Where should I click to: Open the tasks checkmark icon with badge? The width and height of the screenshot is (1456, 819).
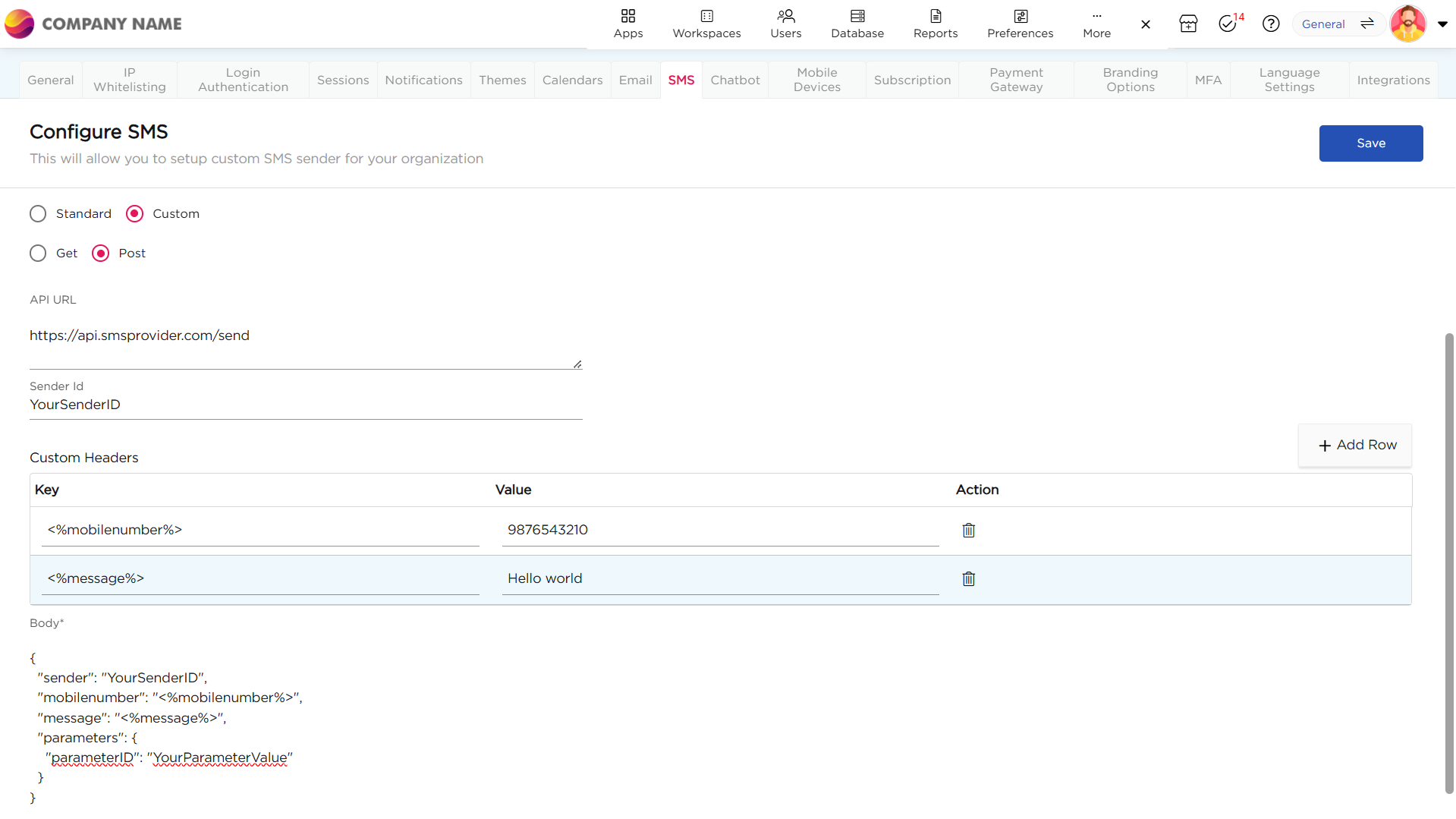(1228, 24)
